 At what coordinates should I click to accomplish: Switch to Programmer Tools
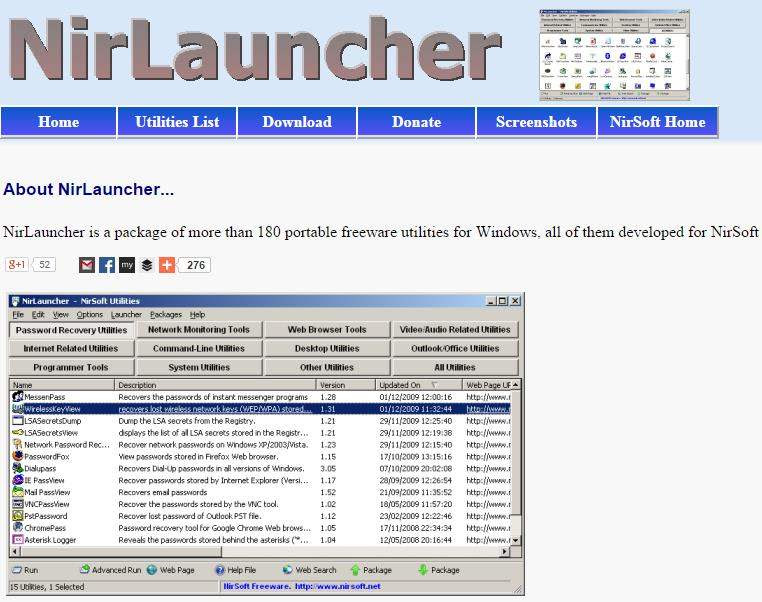point(71,367)
